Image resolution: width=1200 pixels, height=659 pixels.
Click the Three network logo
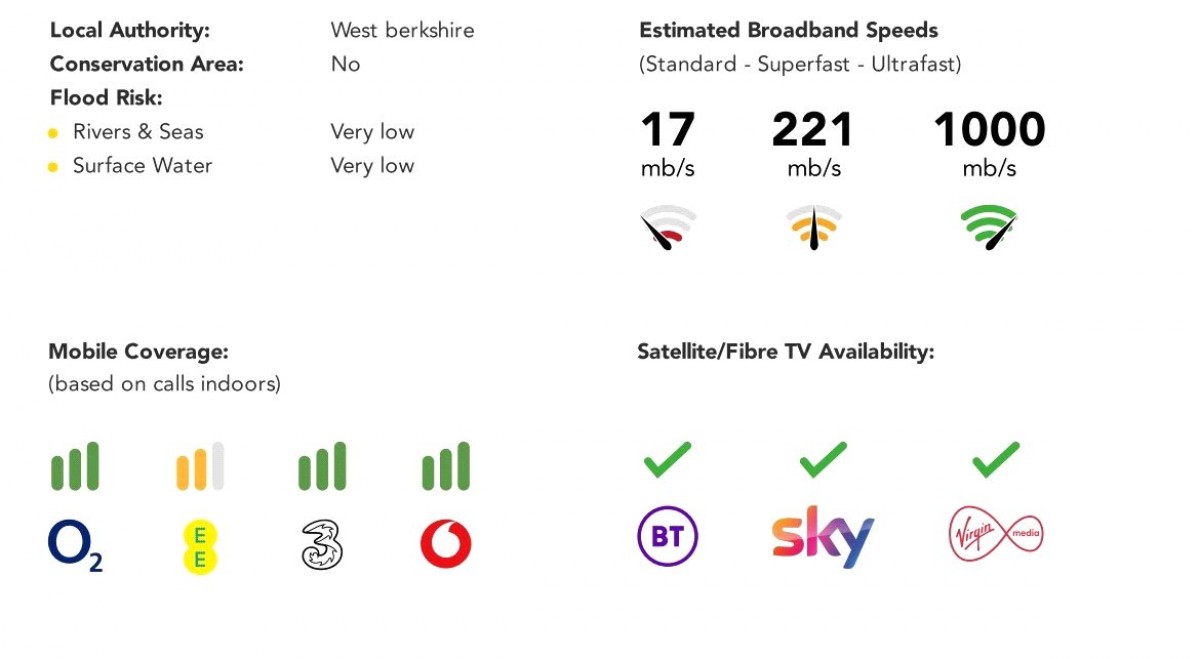322,545
